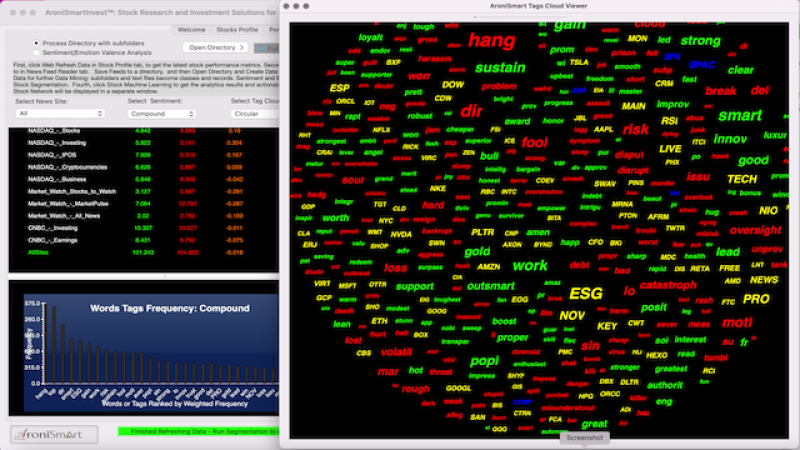Click the yellow NEWS tag in the cloud
Screen dimensions: 800x450
click(764, 280)
